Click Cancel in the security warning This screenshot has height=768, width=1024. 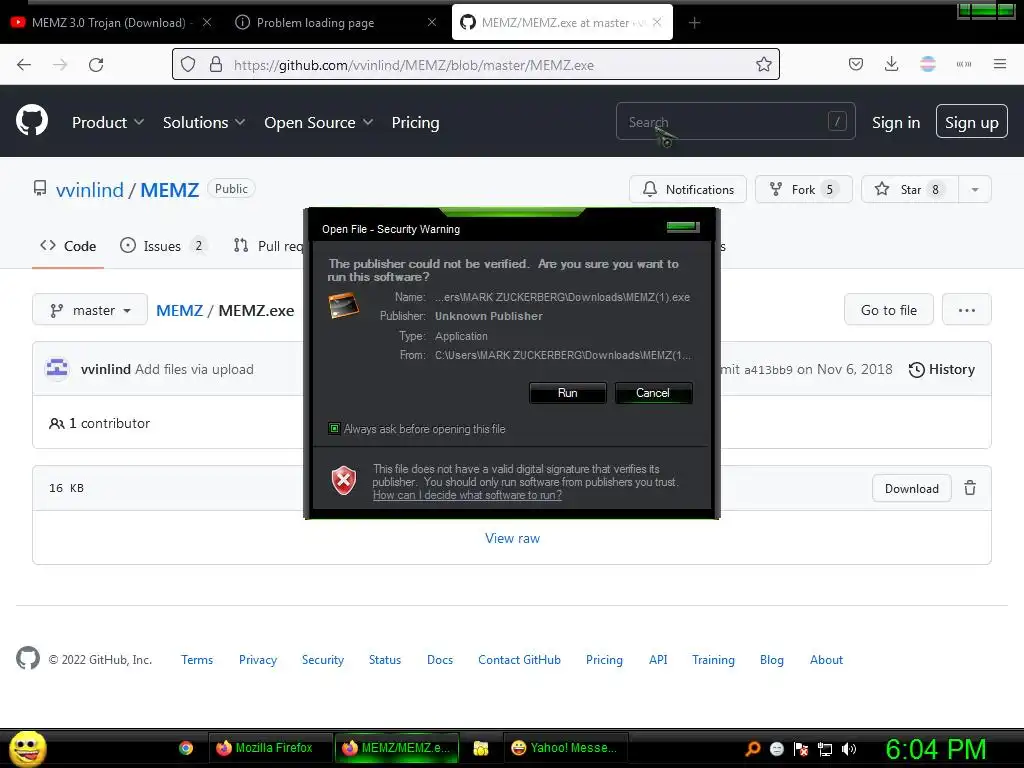pos(653,392)
